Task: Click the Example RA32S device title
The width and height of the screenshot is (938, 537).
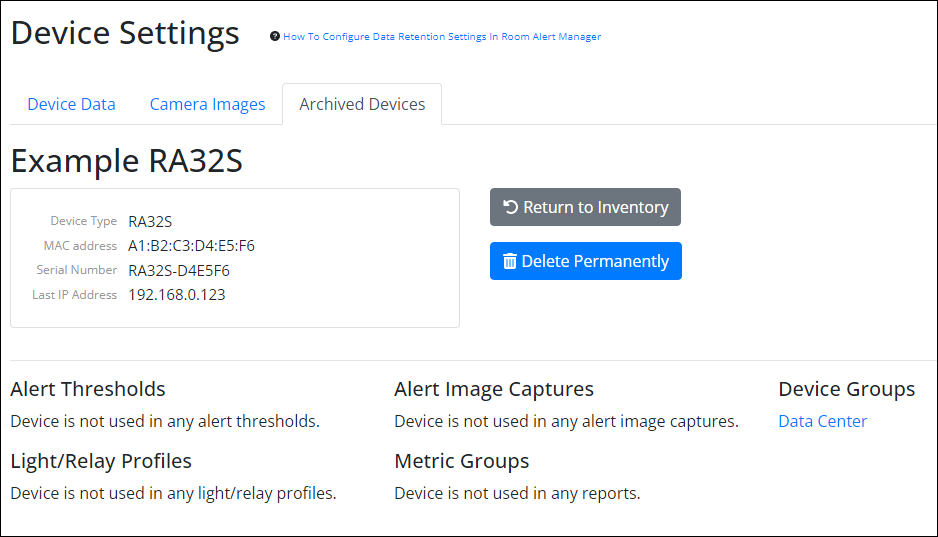Action: [x=127, y=161]
